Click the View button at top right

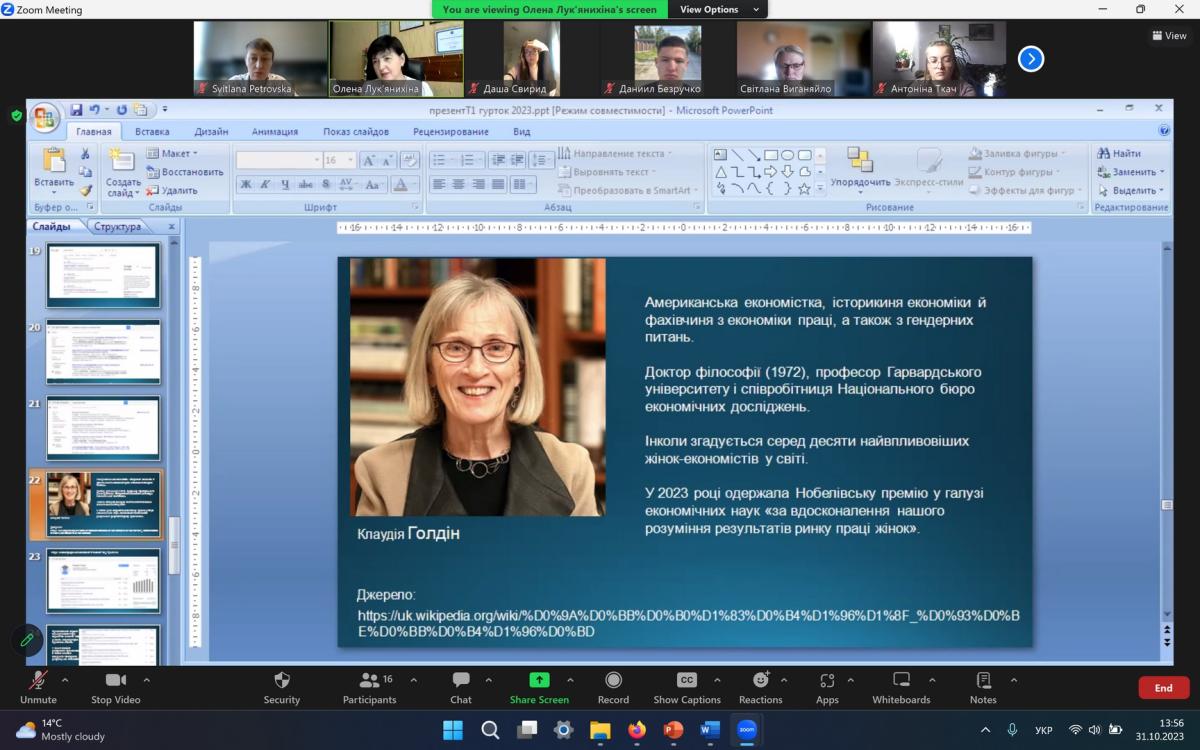1169,36
